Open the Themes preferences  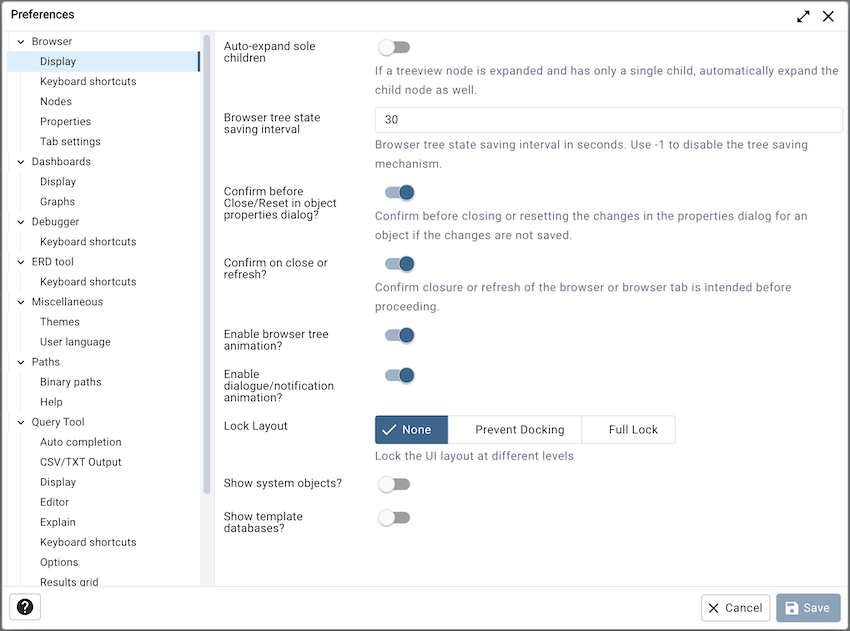(60, 322)
